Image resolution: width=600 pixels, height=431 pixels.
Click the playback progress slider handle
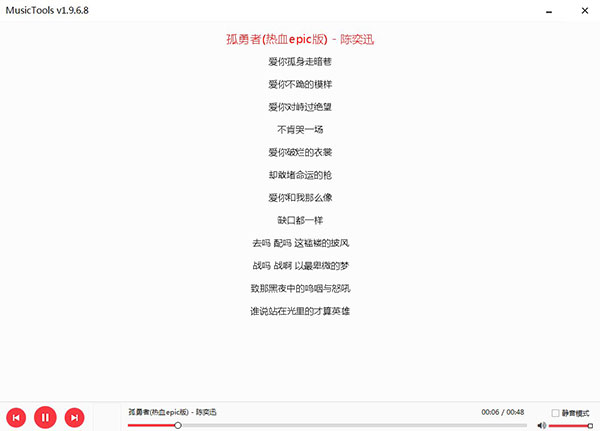(x=178, y=425)
